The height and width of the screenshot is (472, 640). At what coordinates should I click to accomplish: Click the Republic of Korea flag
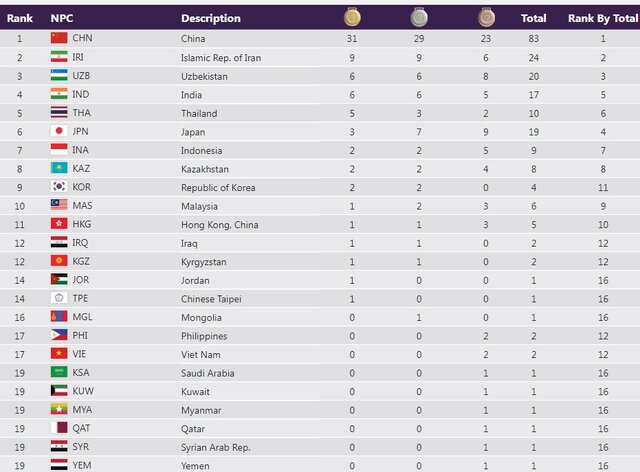[59, 187]
